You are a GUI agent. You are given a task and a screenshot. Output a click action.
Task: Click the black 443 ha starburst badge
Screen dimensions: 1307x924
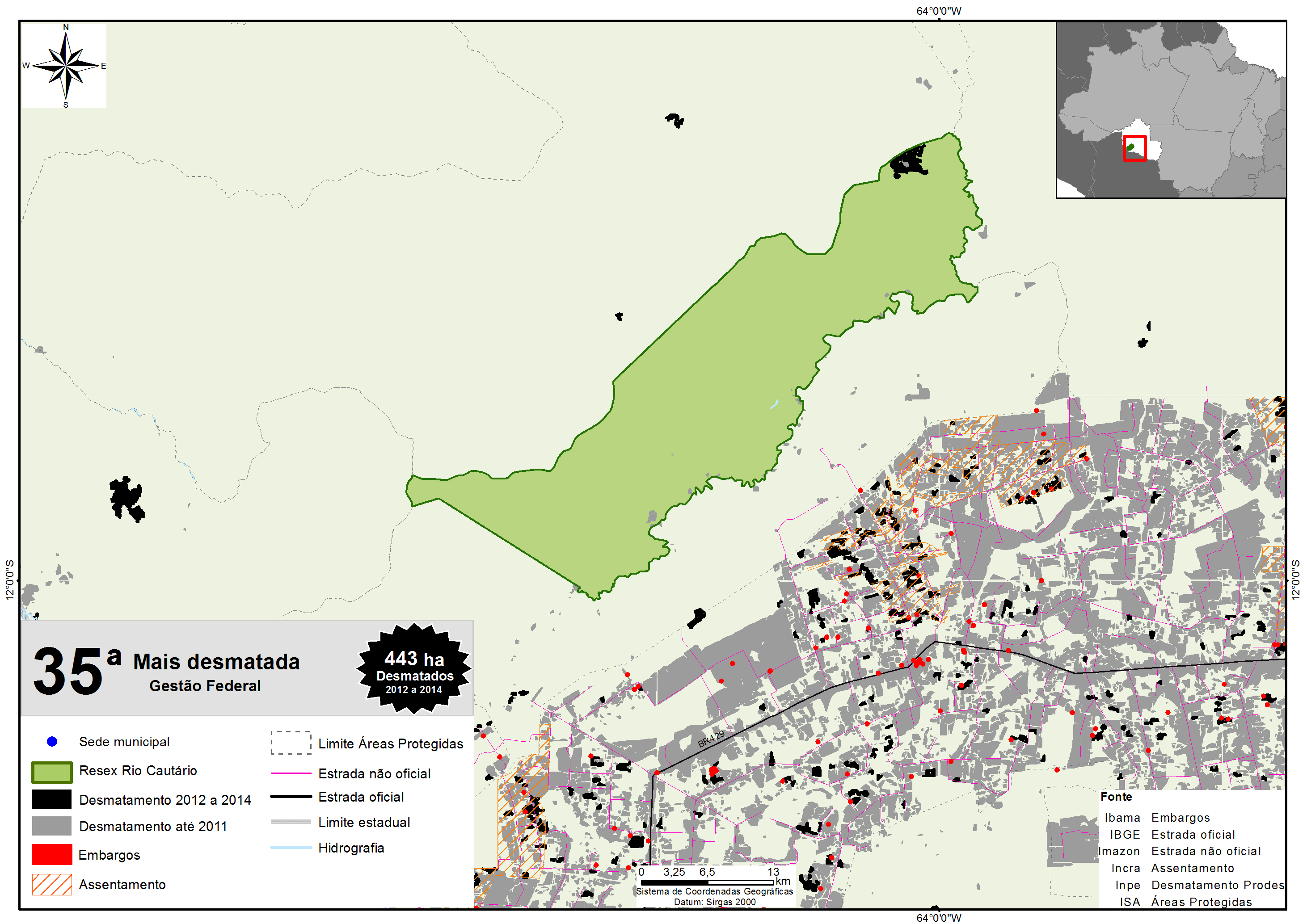[414, 668]
